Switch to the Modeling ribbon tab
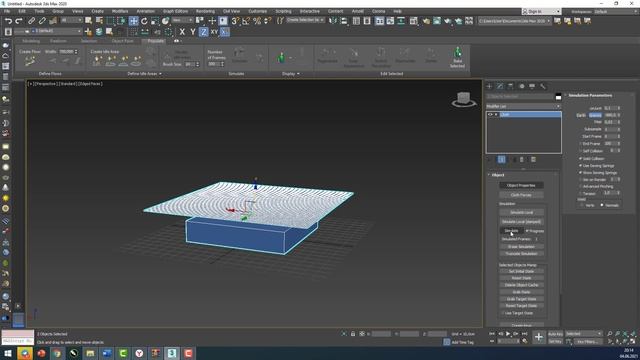This screenshot has height=360, width=640. pyautogui.click(x=31, y=41)
